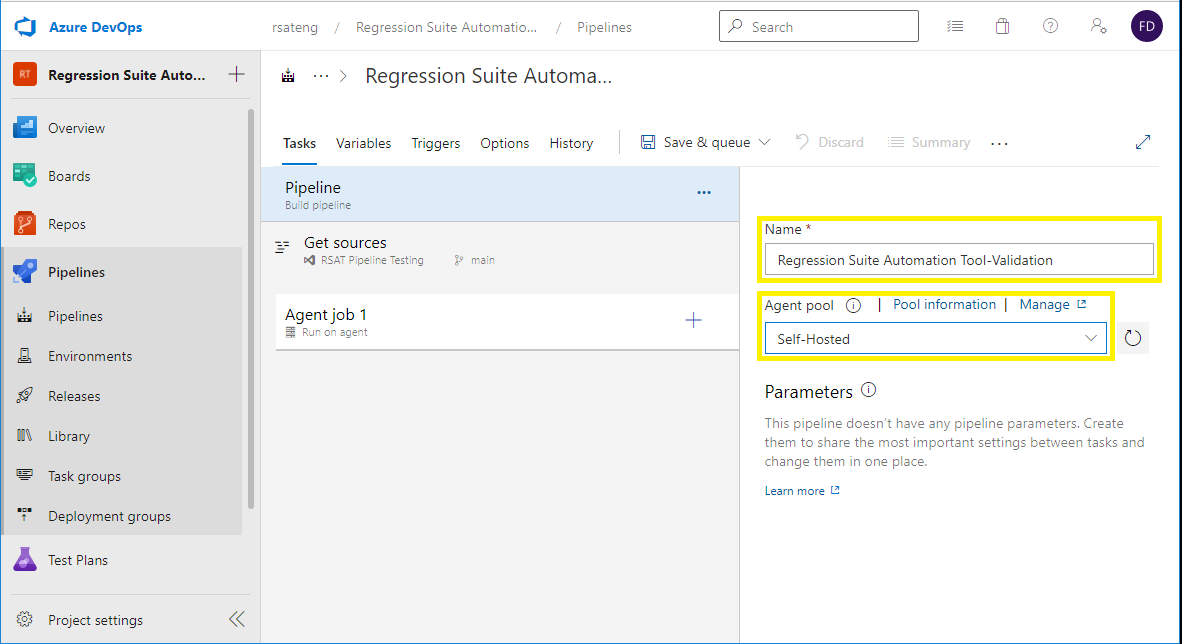
Task: Switch to the Options tab
Action: [x=504, y=143]
